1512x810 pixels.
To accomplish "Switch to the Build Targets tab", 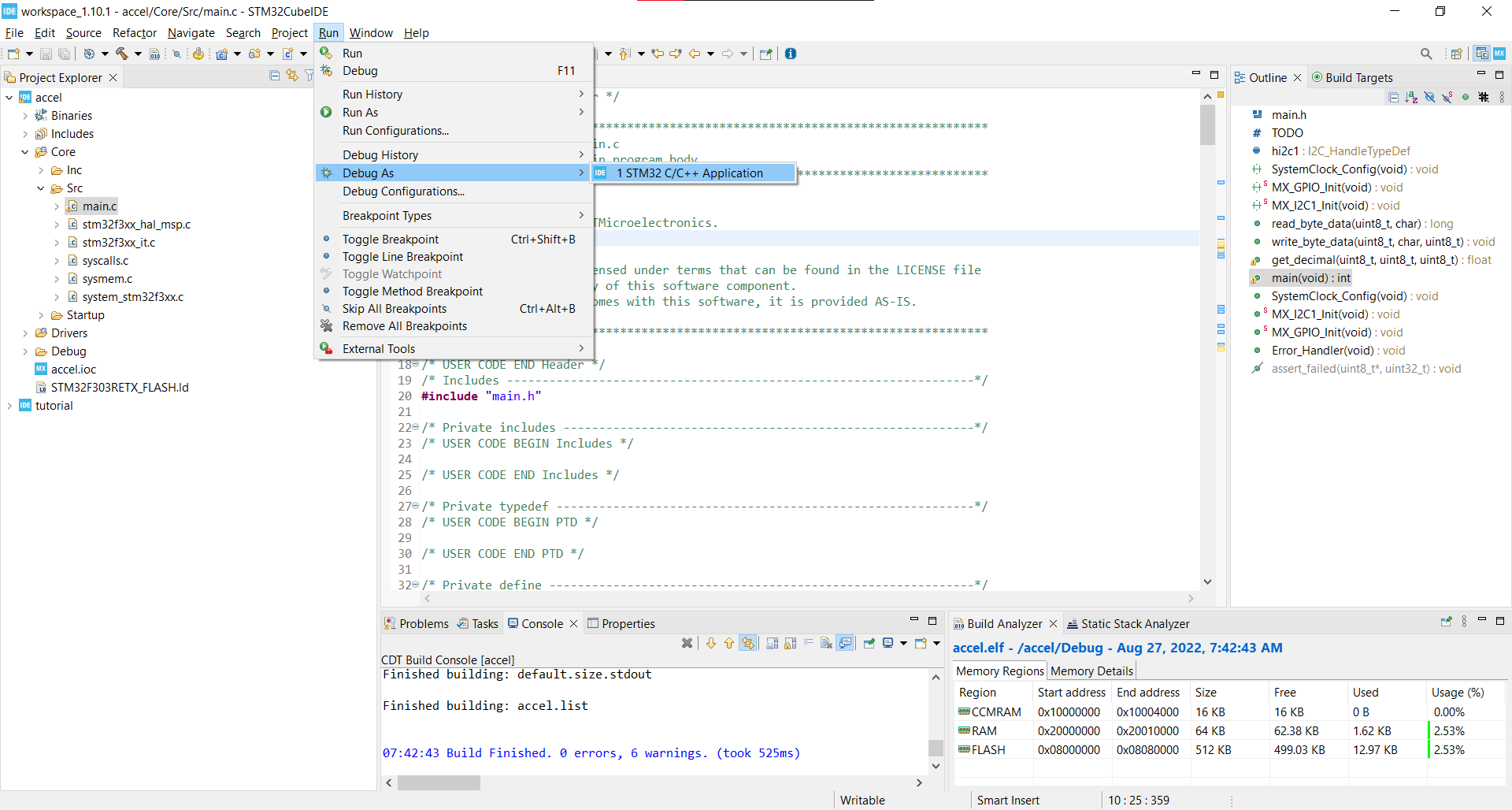I will coord(1352,77).
